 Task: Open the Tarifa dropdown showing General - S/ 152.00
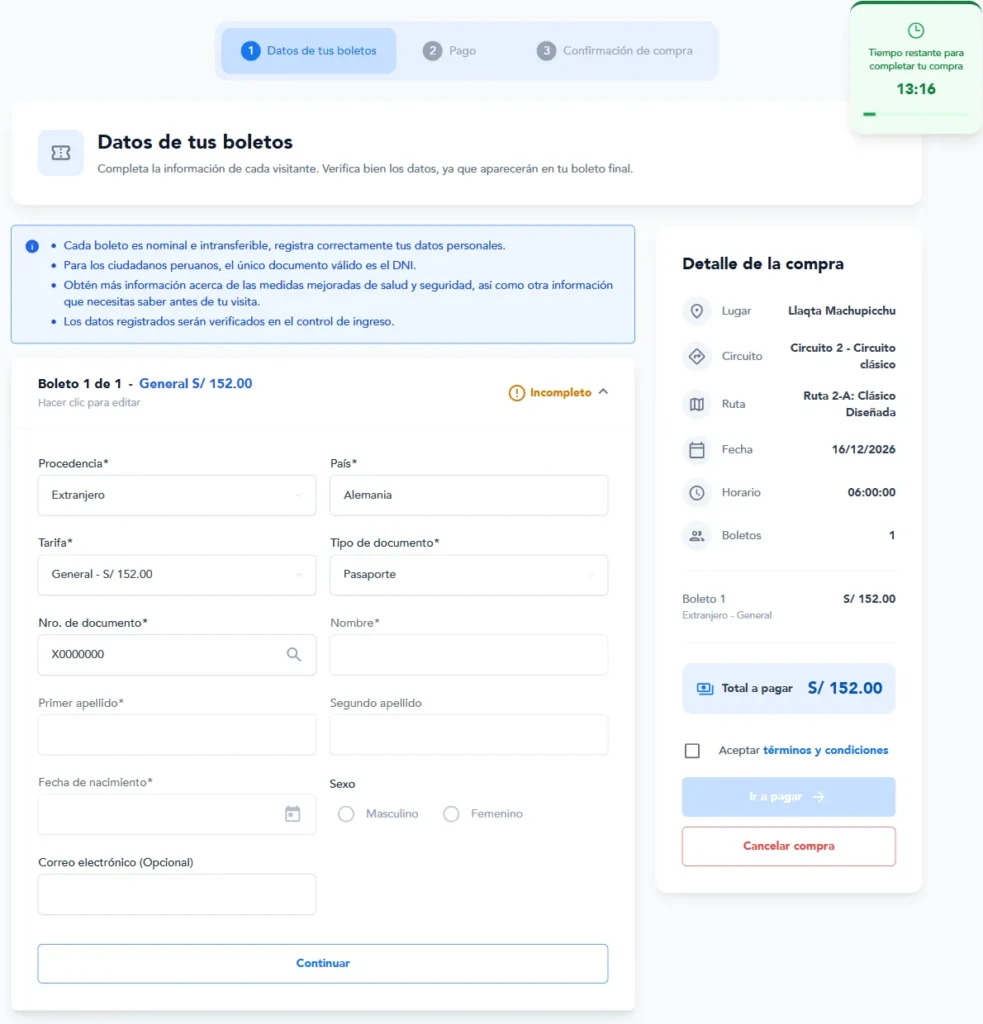click(x=177, y=575)
